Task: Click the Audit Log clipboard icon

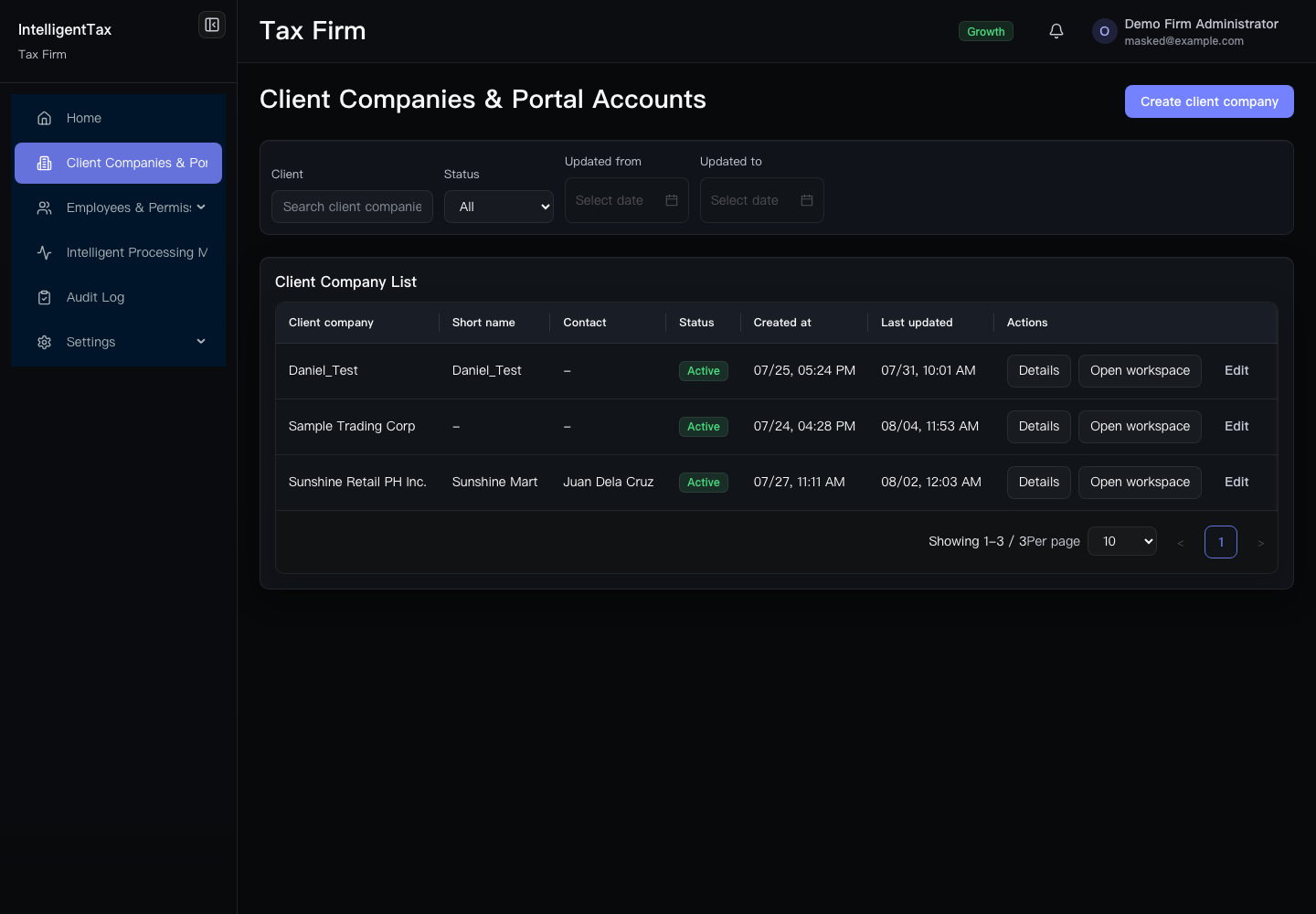Action: coord(44,297)
